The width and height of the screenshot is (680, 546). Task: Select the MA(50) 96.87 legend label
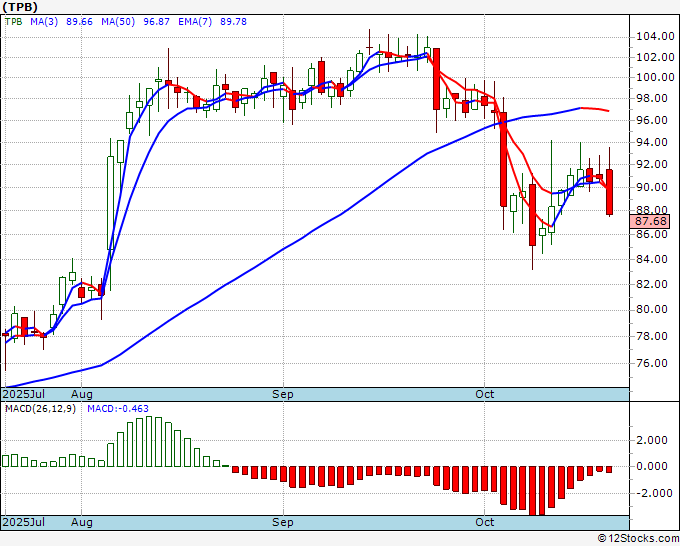[x=135, y=21]
